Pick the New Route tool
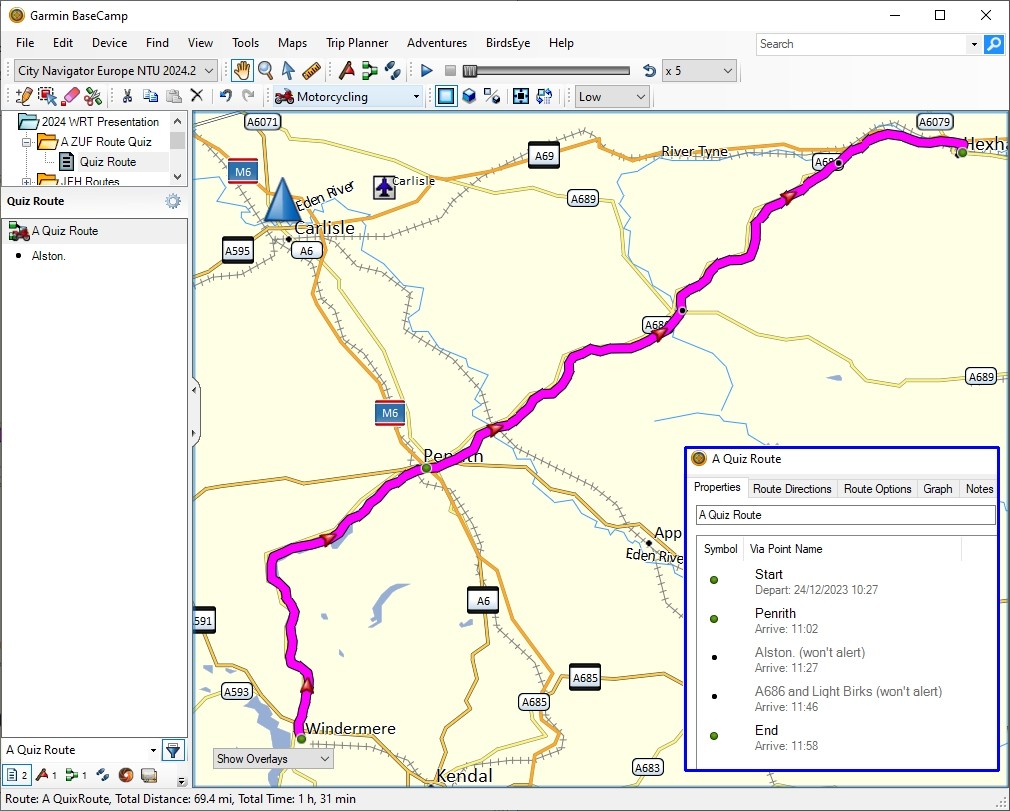1010x811 pixels. [370, 70]
